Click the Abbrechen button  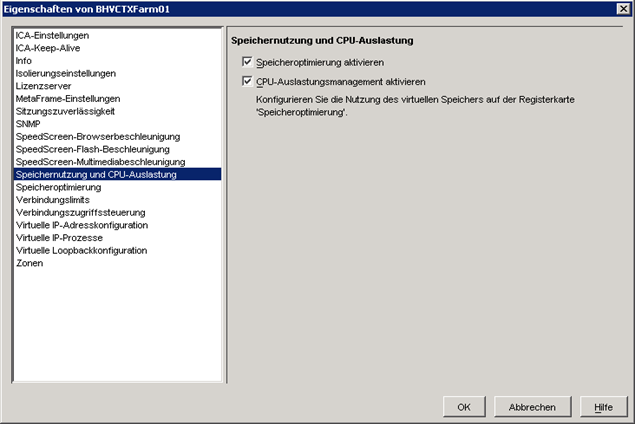click(532, 407)
